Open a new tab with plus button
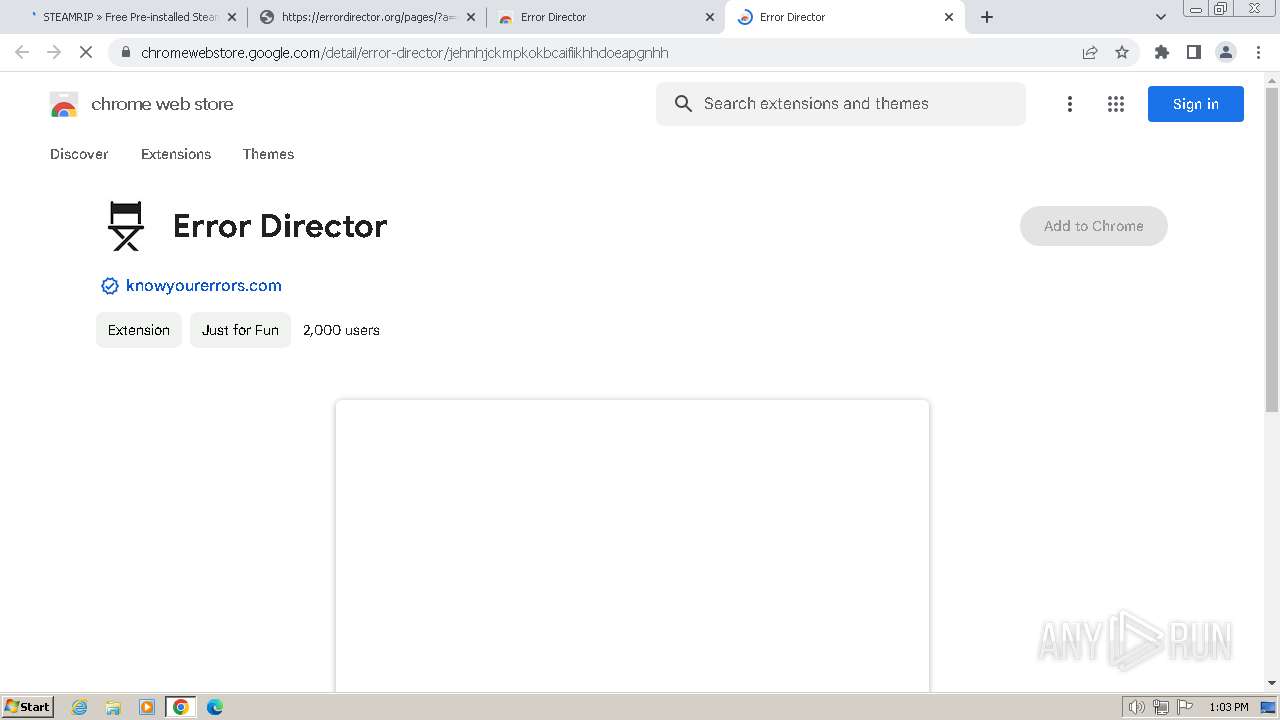 pos(987,17)
